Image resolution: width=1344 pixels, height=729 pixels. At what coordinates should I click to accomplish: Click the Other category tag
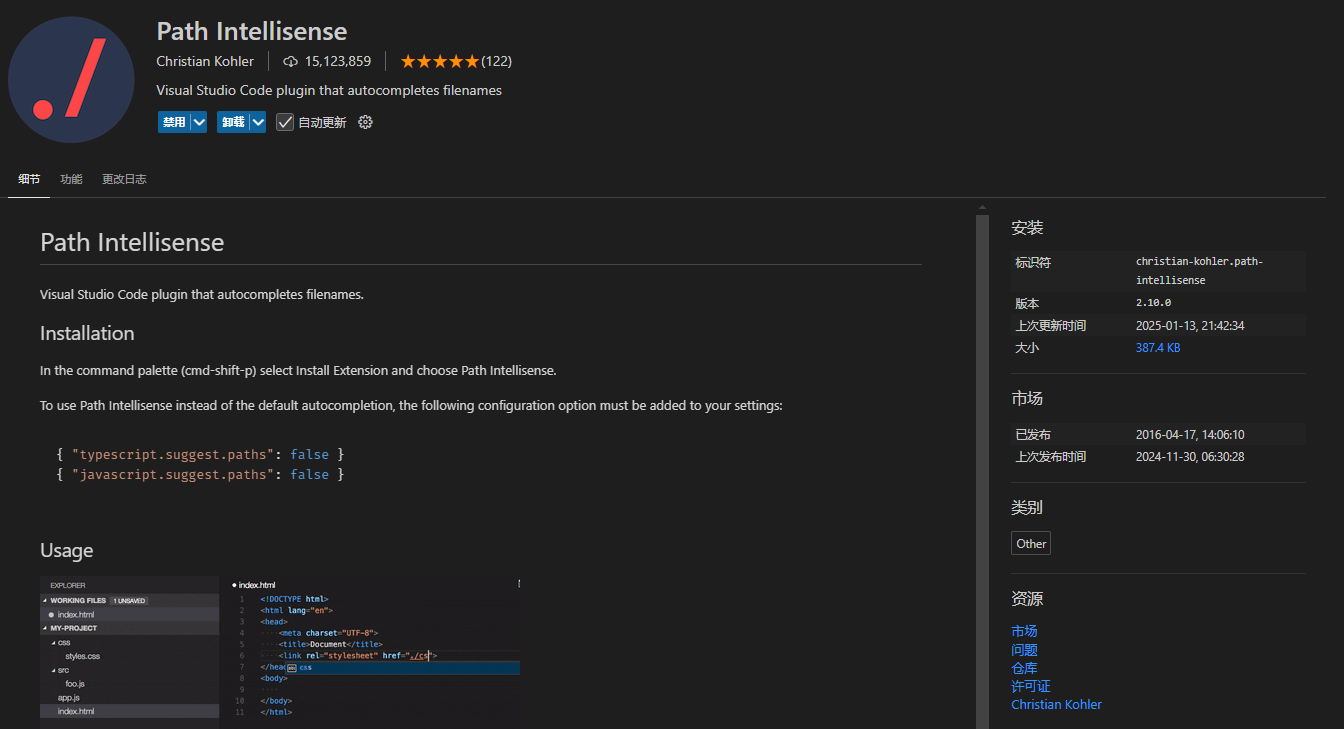(x=1031, y=544)
